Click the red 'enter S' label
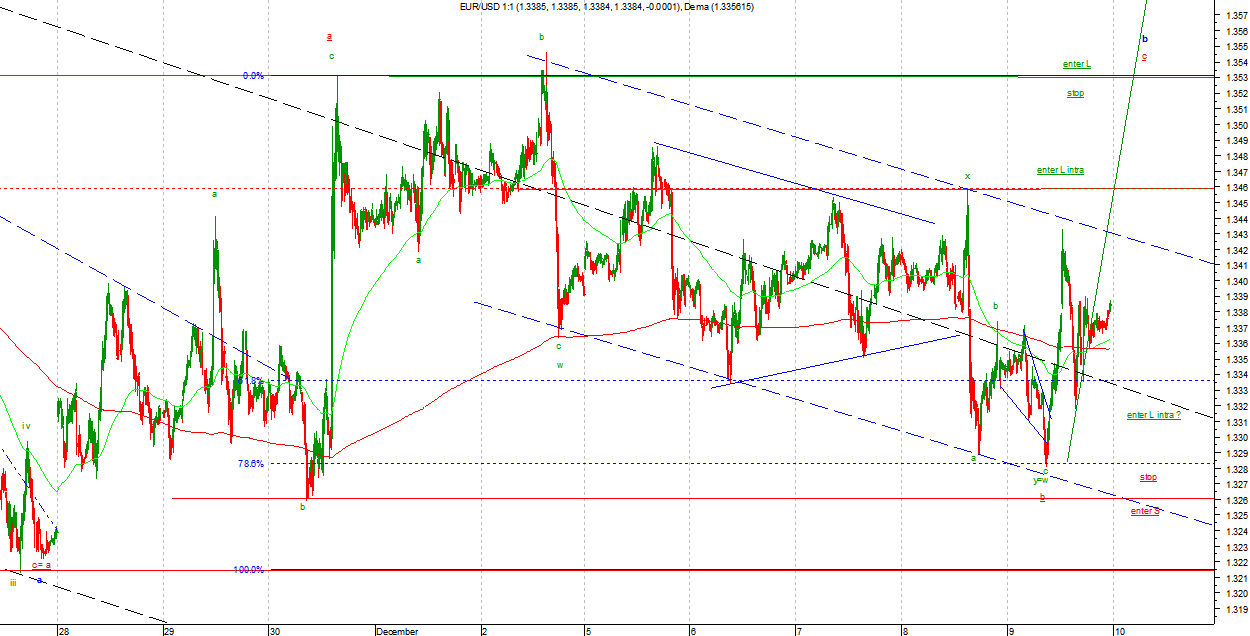Screen dimensions: 1250x636 tap(1145, 511)
